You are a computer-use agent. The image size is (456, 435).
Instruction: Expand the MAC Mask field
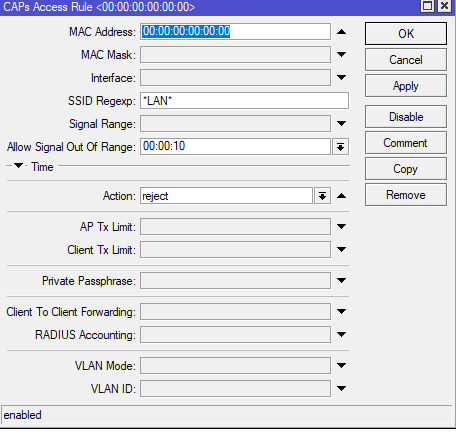coord(341,54)
